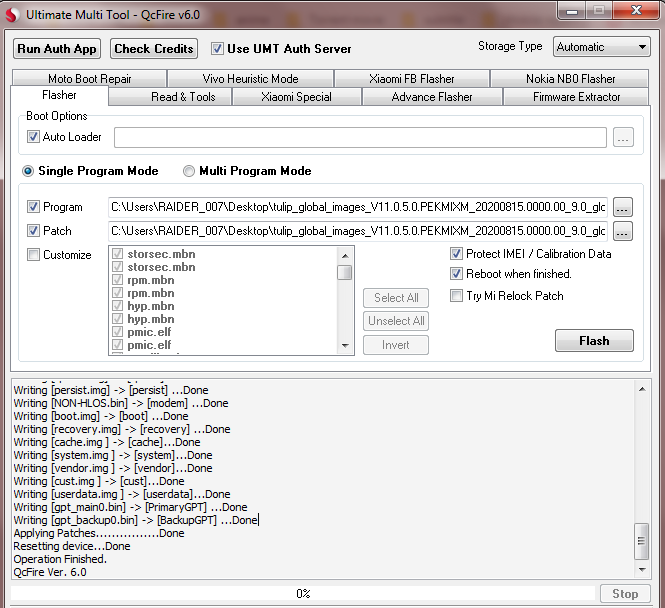Click 'QcFire Ver. 6.0' log line

point(50,572)
